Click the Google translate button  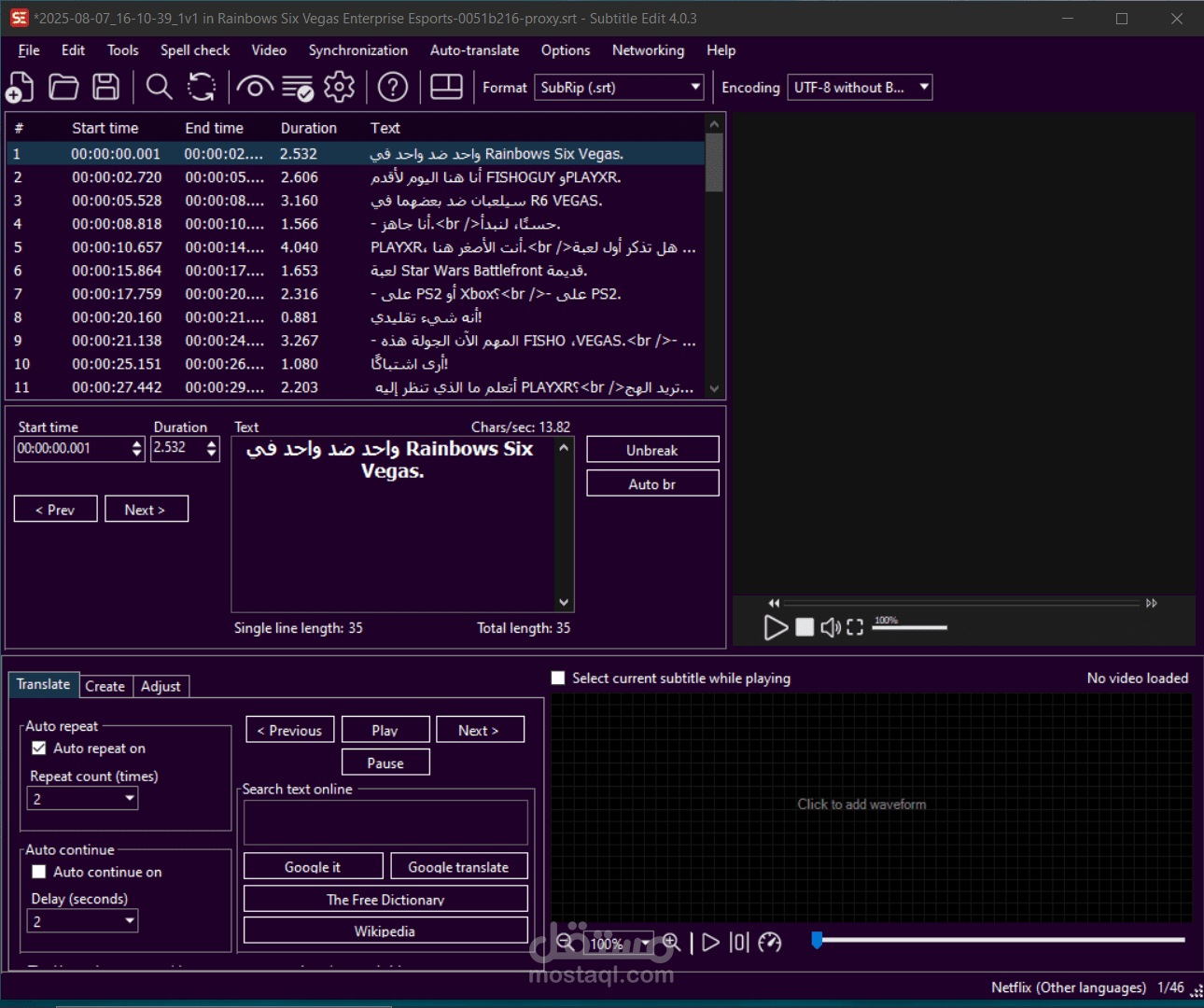(x=458, y=866)
